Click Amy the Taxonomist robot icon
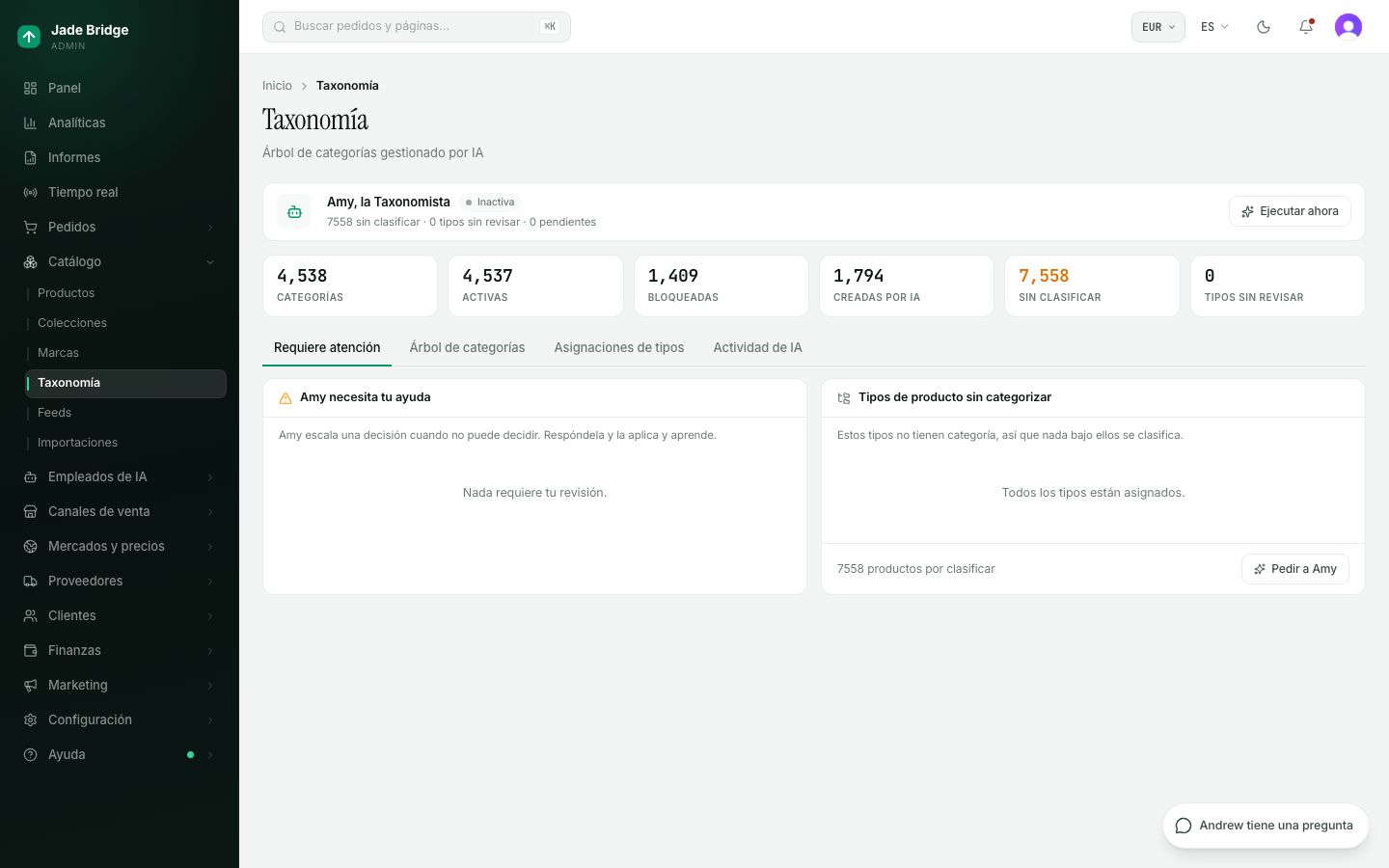This screenshot has height=868, width=1389. [x=294, y=211]
